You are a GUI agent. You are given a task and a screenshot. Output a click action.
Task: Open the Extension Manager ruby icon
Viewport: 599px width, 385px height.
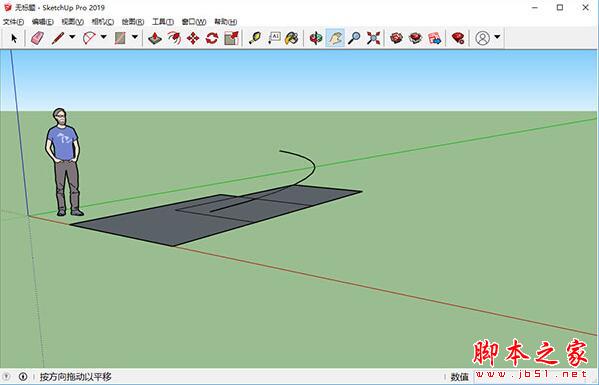pyautogui.click(x=458, y=38)
